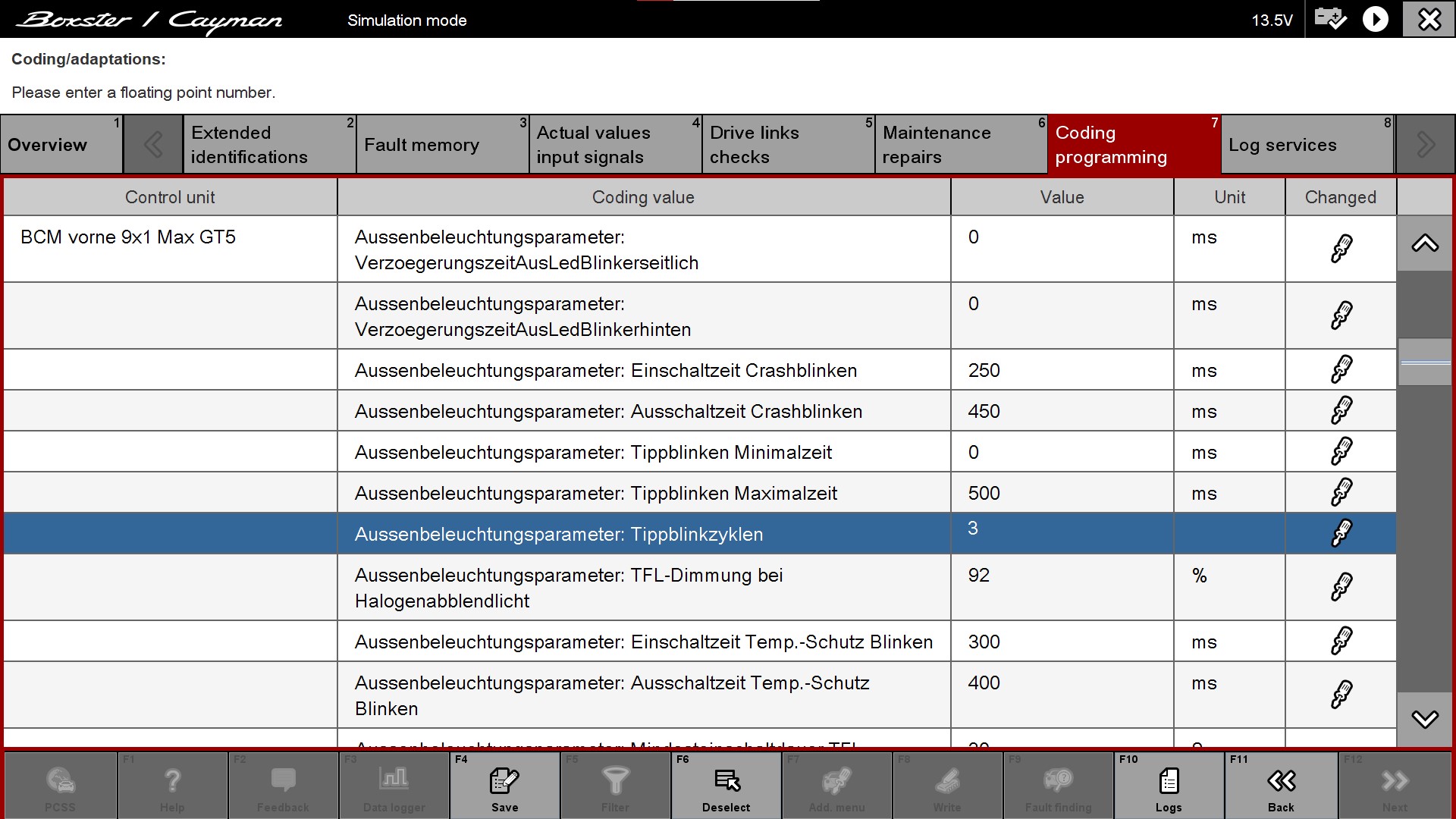Click the F2 Feedback button
The image size is (1456, 819).
pos(283,785)
